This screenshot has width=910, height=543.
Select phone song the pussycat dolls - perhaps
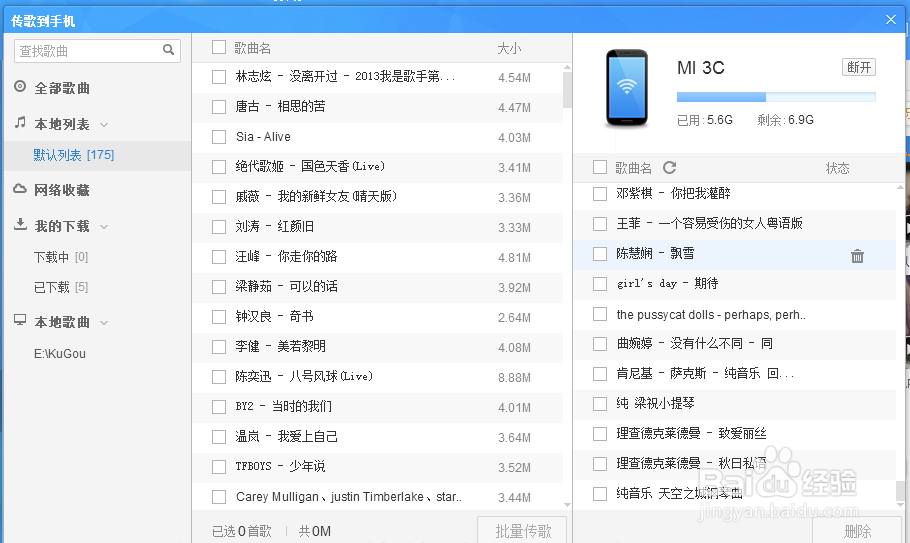click(735, 314)
